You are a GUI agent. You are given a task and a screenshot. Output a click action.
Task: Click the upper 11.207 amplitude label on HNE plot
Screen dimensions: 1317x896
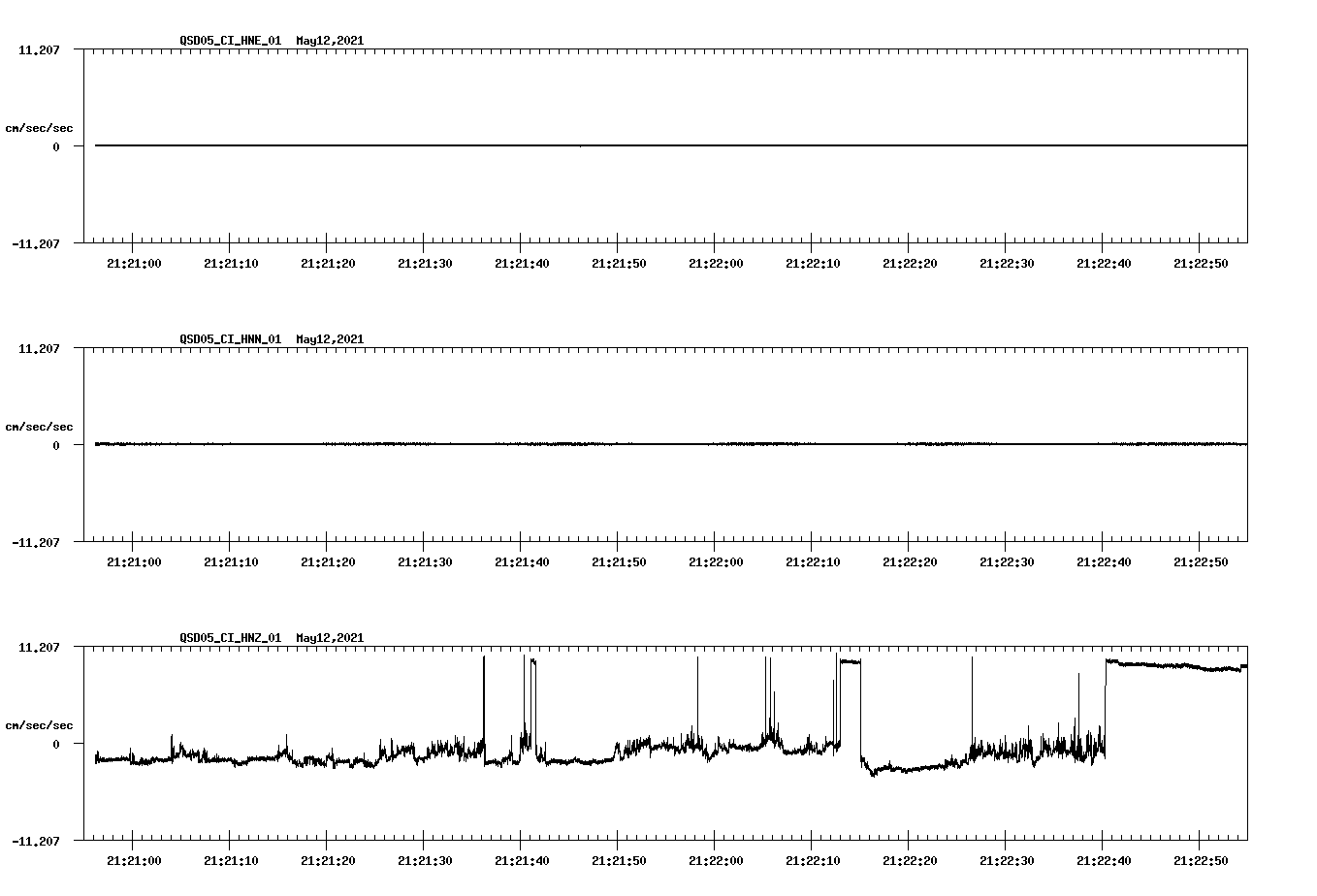(x=41, y=48)
